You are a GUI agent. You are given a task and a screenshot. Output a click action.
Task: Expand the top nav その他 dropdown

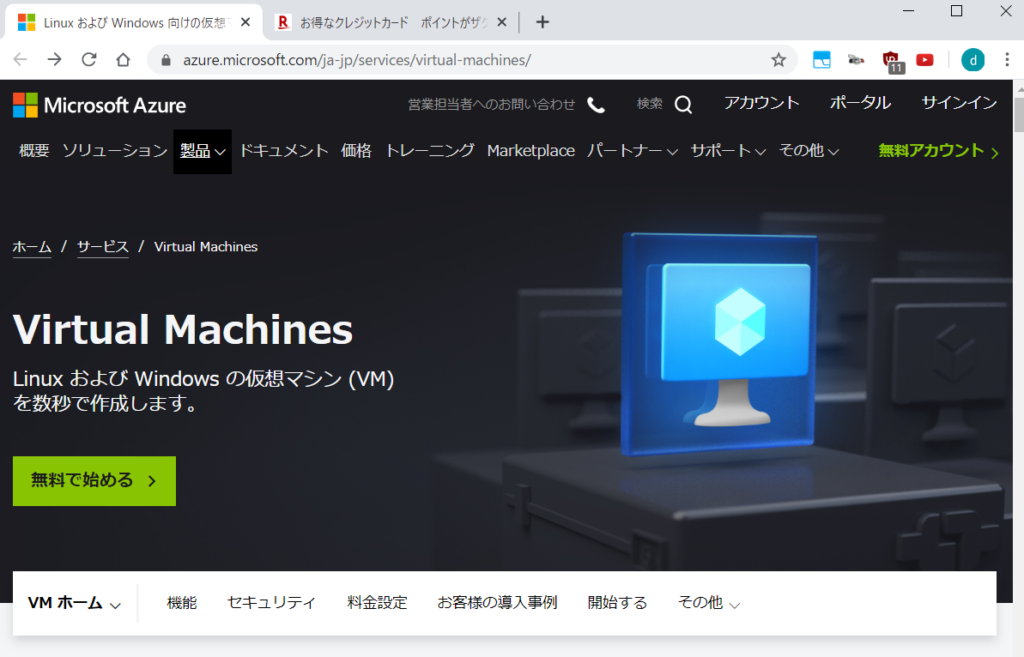(808, 151)
